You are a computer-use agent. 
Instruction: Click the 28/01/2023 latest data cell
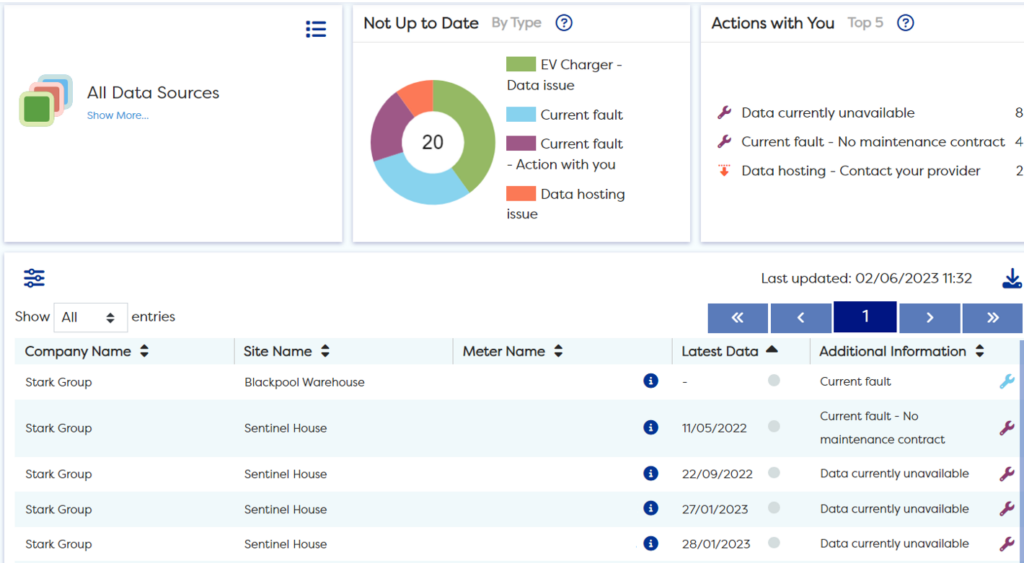(716, 544)
